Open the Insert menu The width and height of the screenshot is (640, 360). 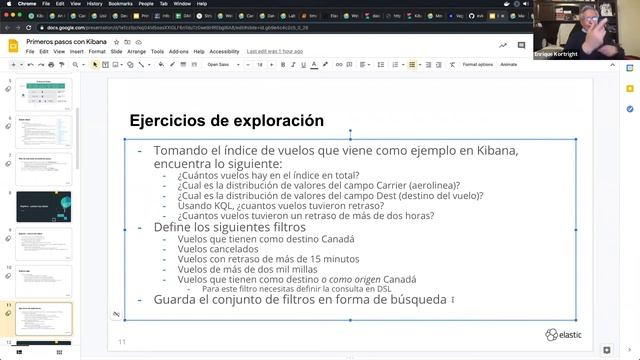(x=76, y=51)
